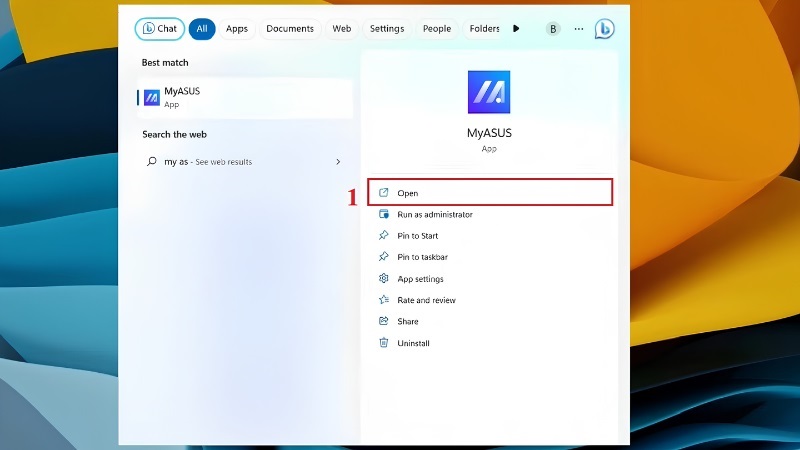Click the Bing Chat icon at top right
The height and width of the screenshot is (450, 800).
[x=604, y=29]
